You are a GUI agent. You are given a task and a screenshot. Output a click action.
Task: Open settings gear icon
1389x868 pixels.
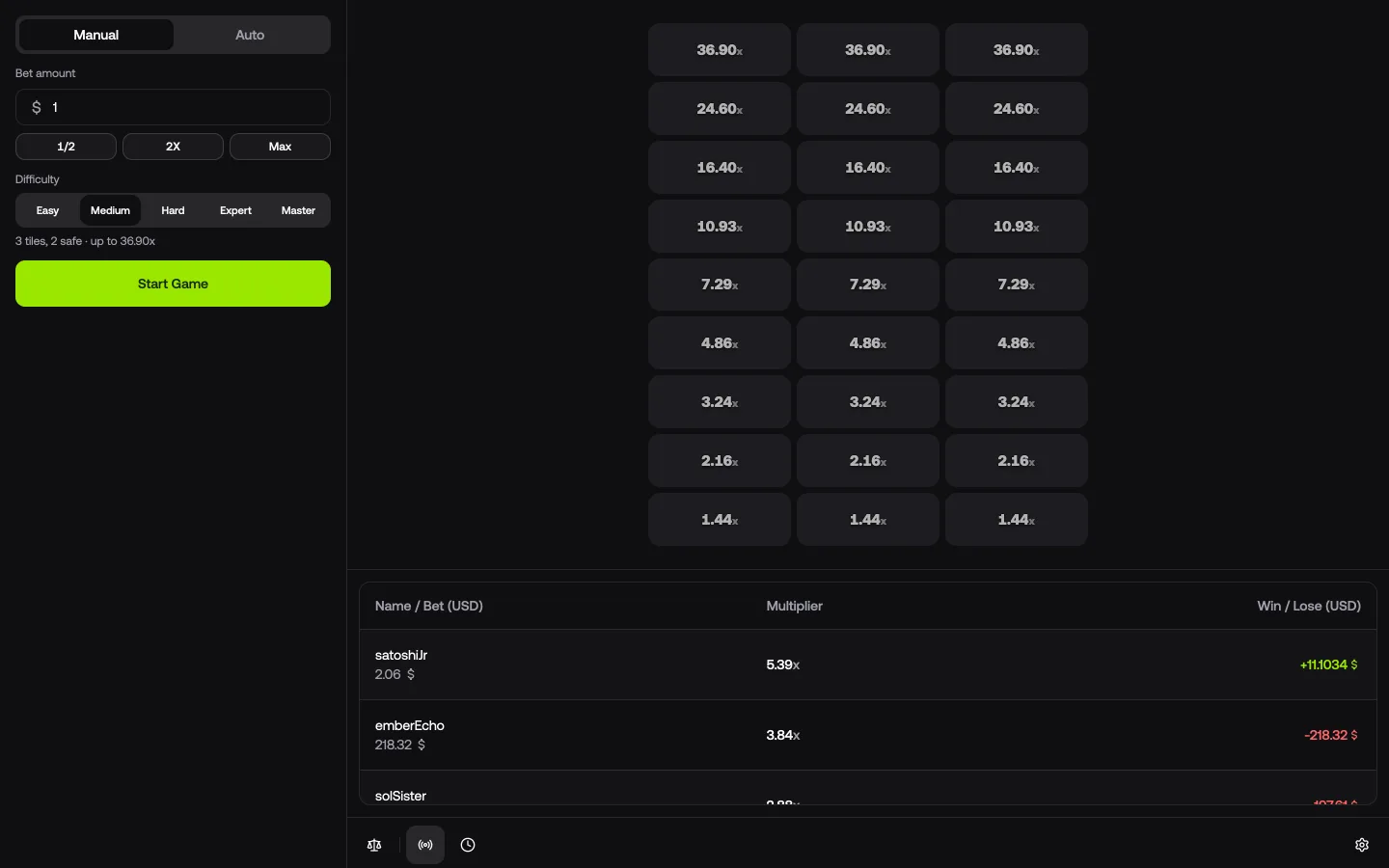coord(1362,845)
